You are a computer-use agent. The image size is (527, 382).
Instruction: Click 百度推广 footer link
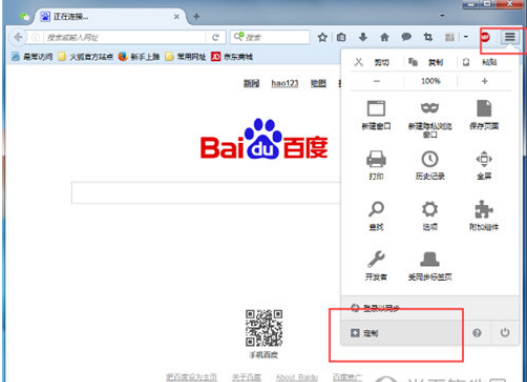346,377
